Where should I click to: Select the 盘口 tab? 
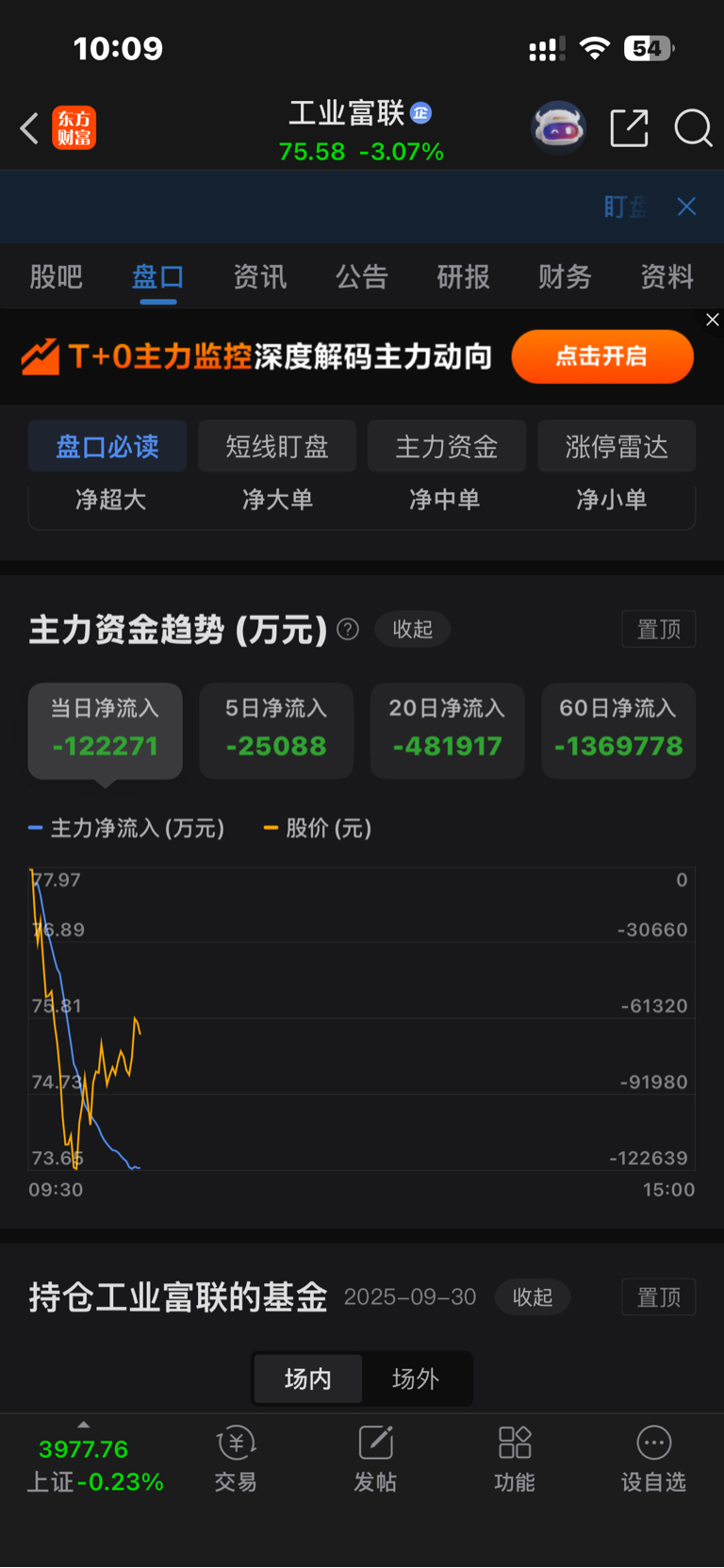157,276
